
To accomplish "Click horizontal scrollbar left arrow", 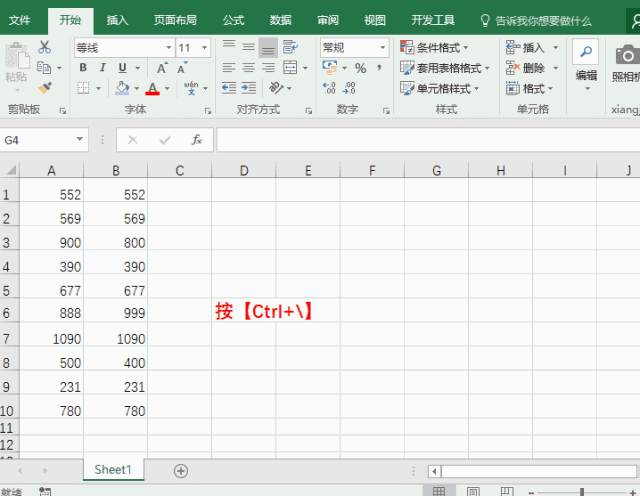I will click(434, 472).
